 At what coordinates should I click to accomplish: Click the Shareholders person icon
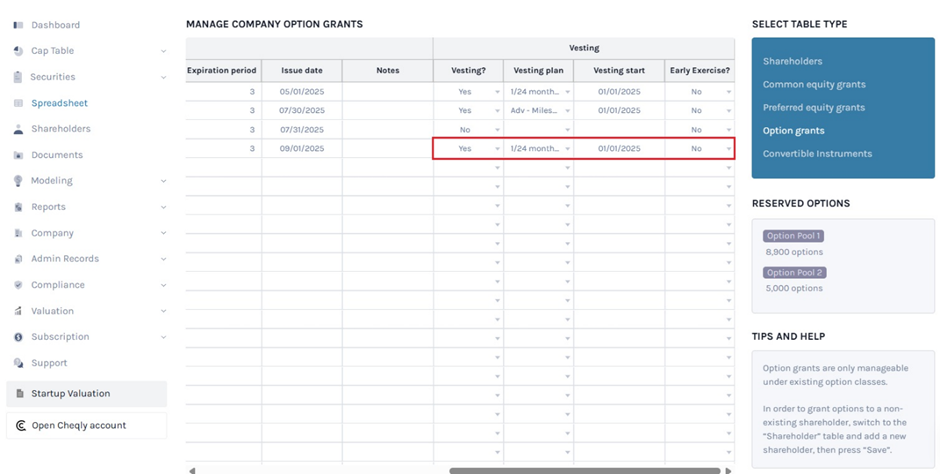tap(18, 129)
